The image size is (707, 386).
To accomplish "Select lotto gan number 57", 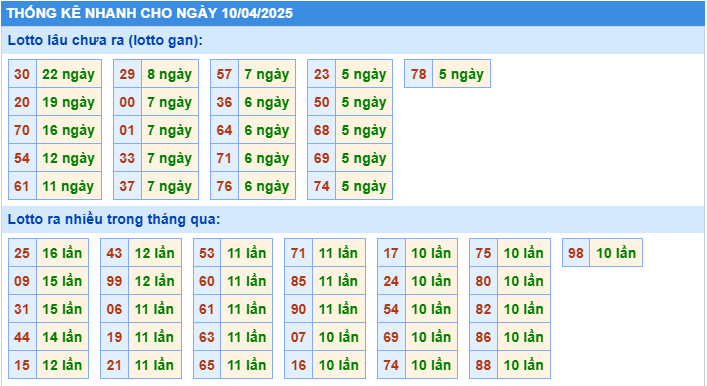I will (224, 74).
